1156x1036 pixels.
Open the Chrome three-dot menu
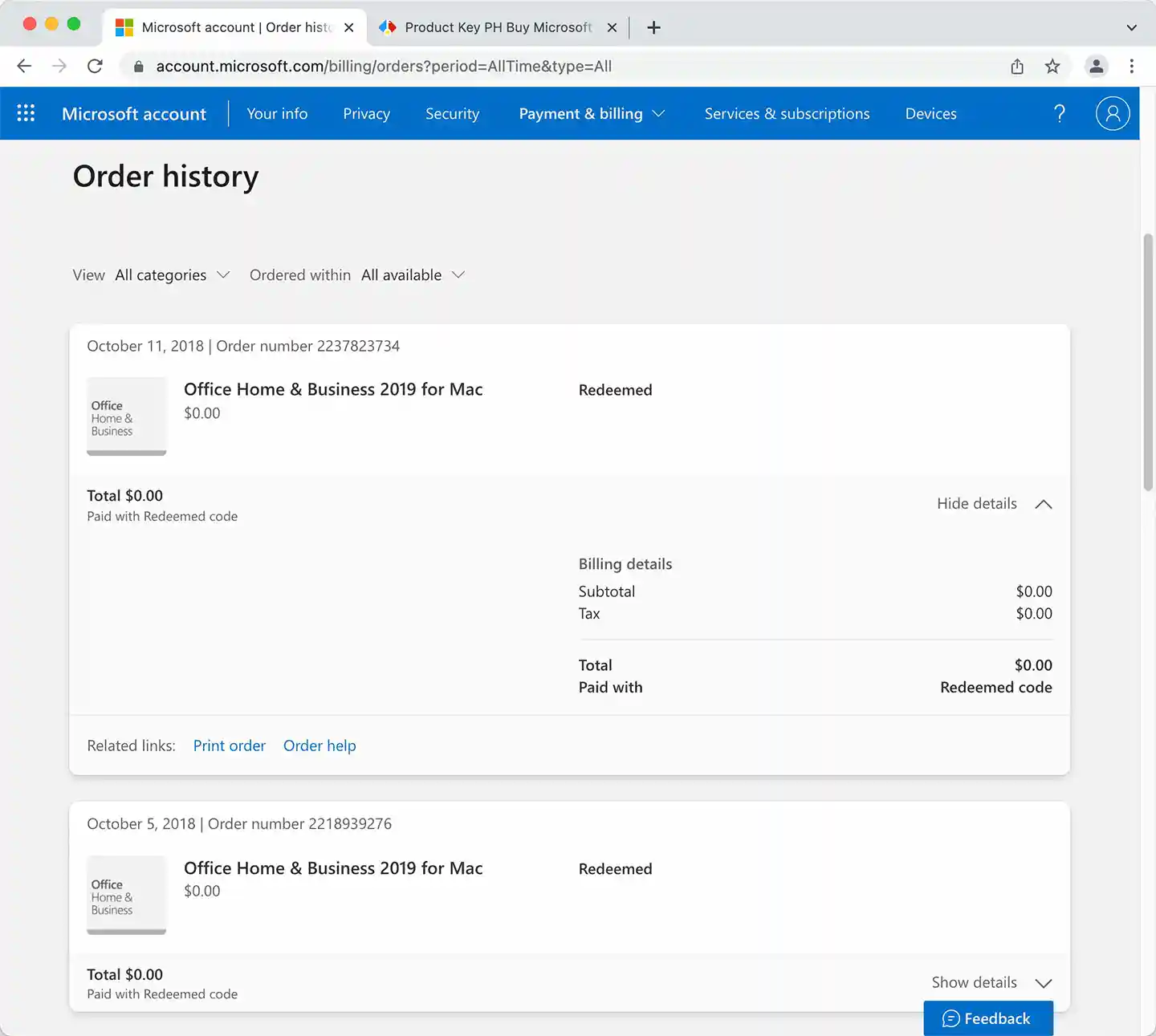[x=1131, y=67]
